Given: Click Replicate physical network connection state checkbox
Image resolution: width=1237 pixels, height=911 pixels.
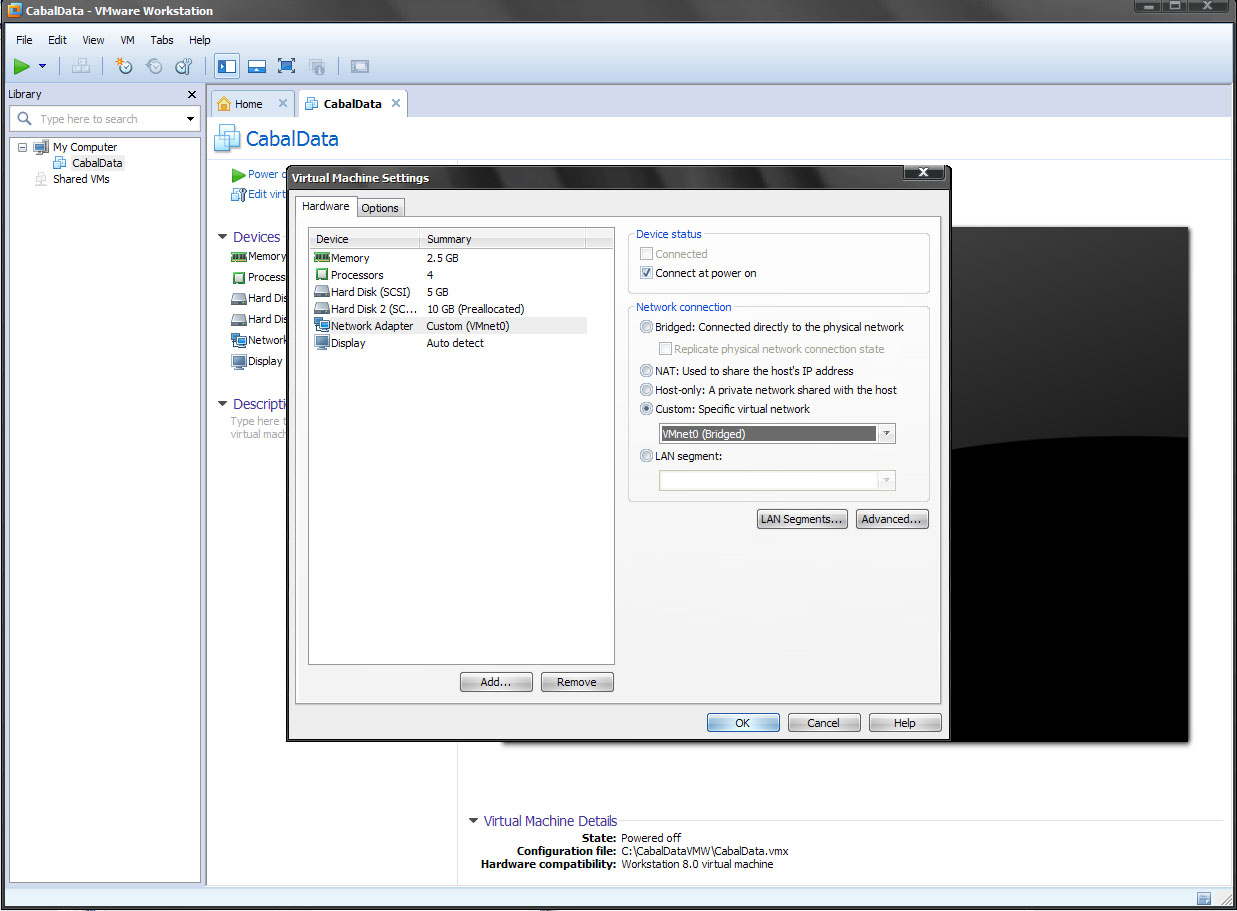Looking at the screenshot, I should click(665, 349).
